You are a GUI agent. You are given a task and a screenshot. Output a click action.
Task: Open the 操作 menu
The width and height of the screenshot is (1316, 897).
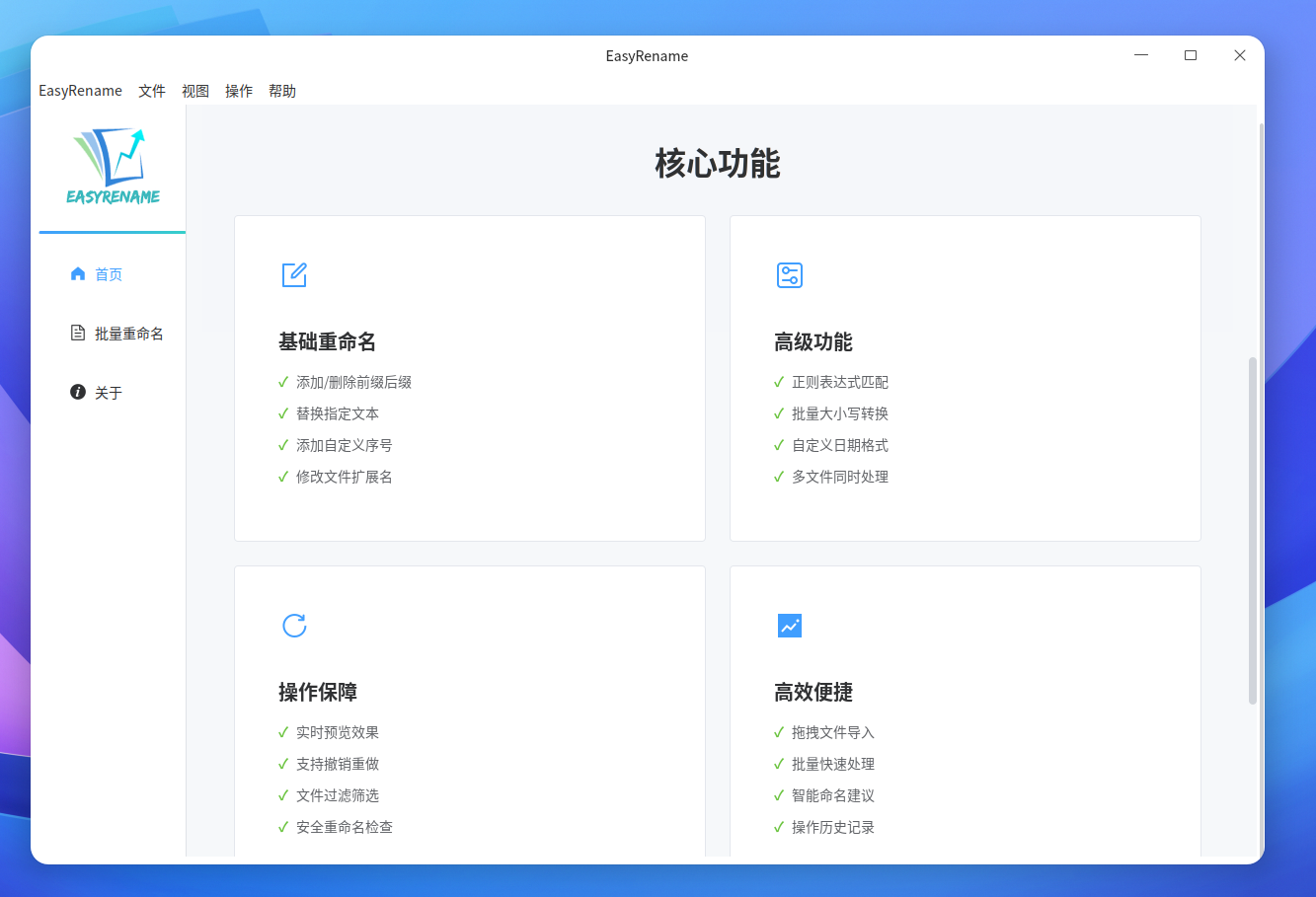click(x=239, y=91)
